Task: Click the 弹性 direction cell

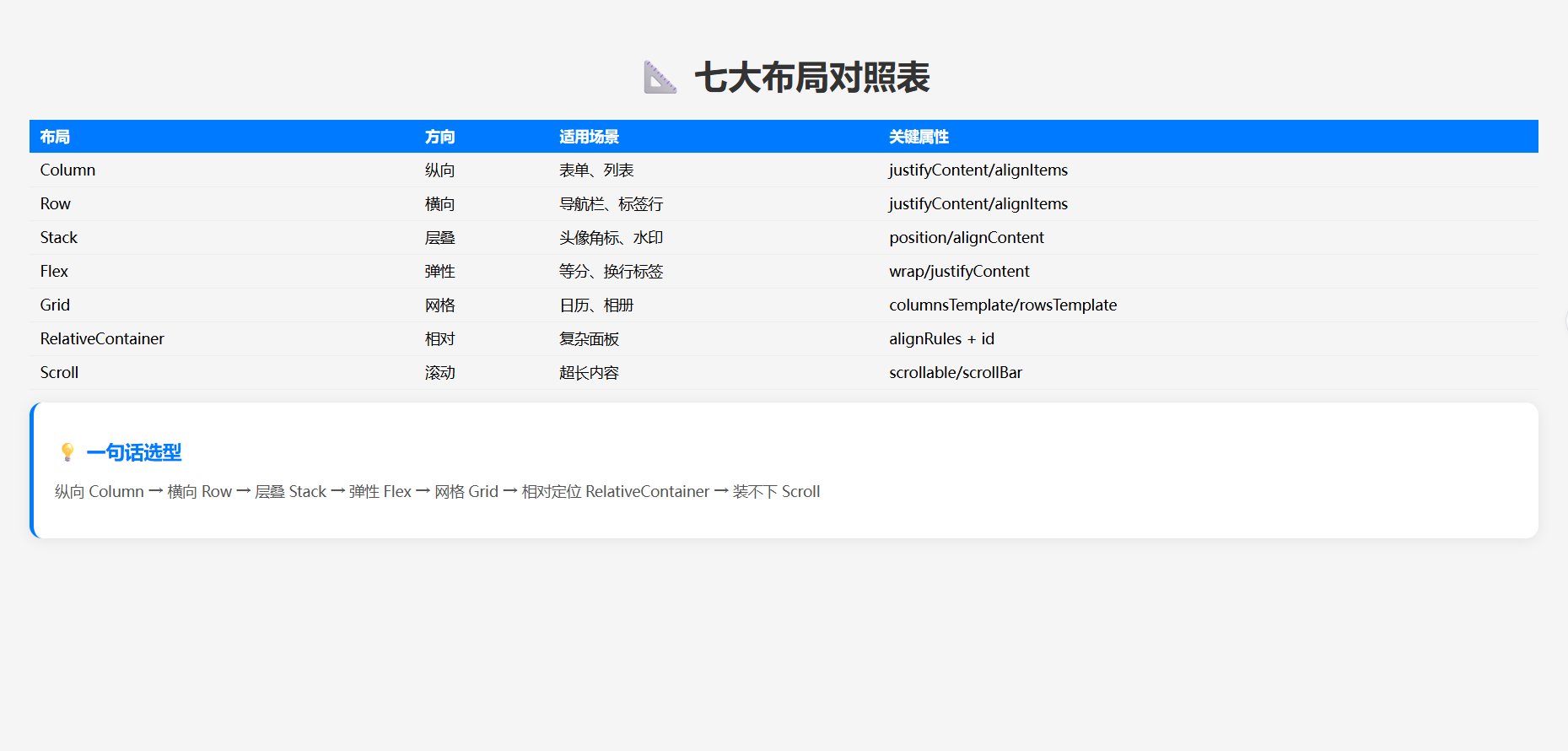Action: point(439,271)
